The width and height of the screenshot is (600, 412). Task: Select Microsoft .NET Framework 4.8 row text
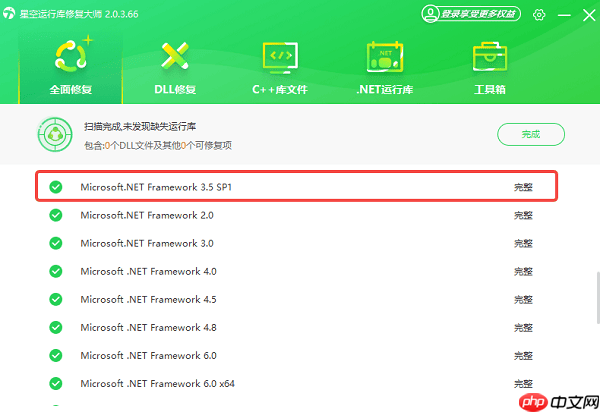pyautogui.click(x=148, y=327)
